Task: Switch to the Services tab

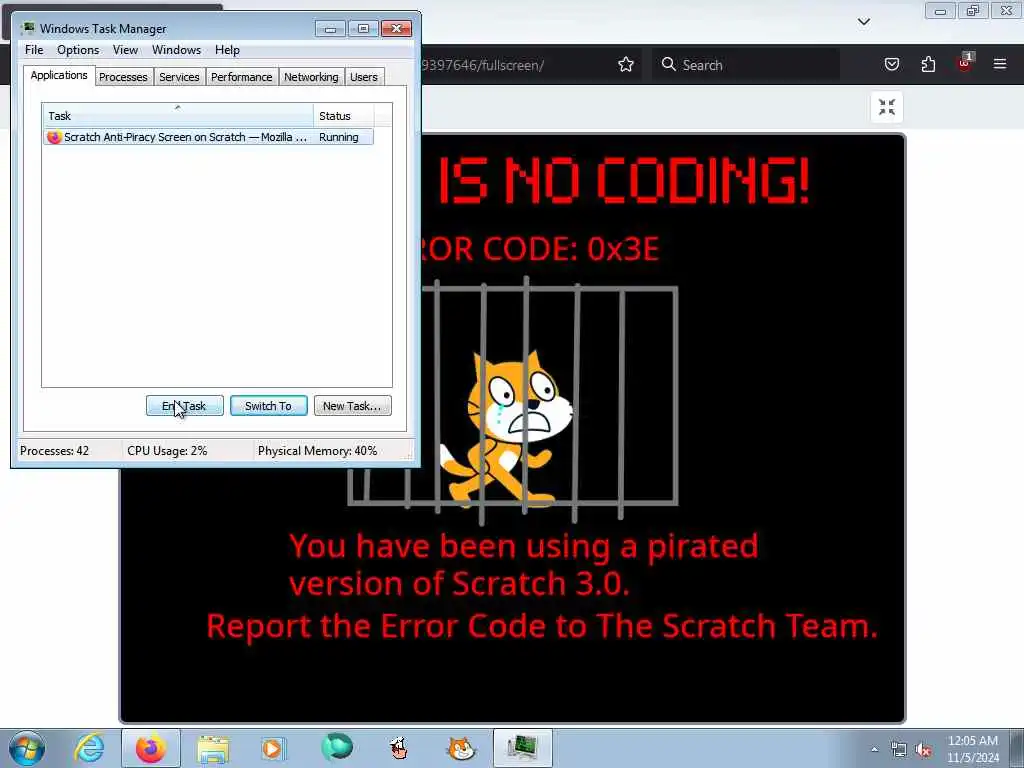Action: point(179,77)
